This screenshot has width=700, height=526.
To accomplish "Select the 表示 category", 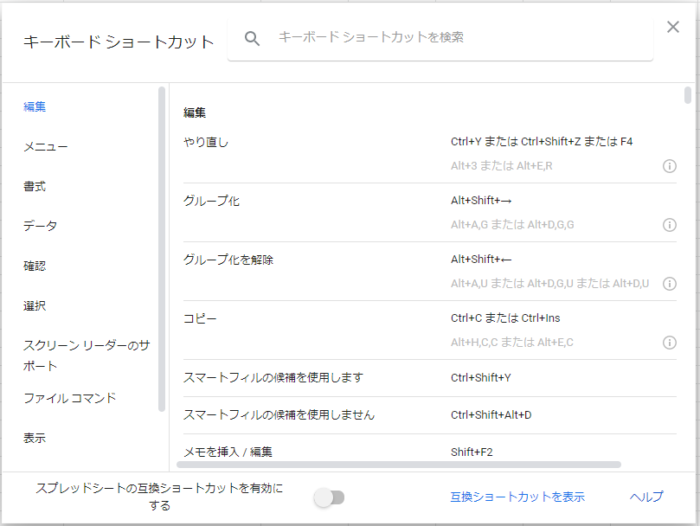I will tap(35, 438).
